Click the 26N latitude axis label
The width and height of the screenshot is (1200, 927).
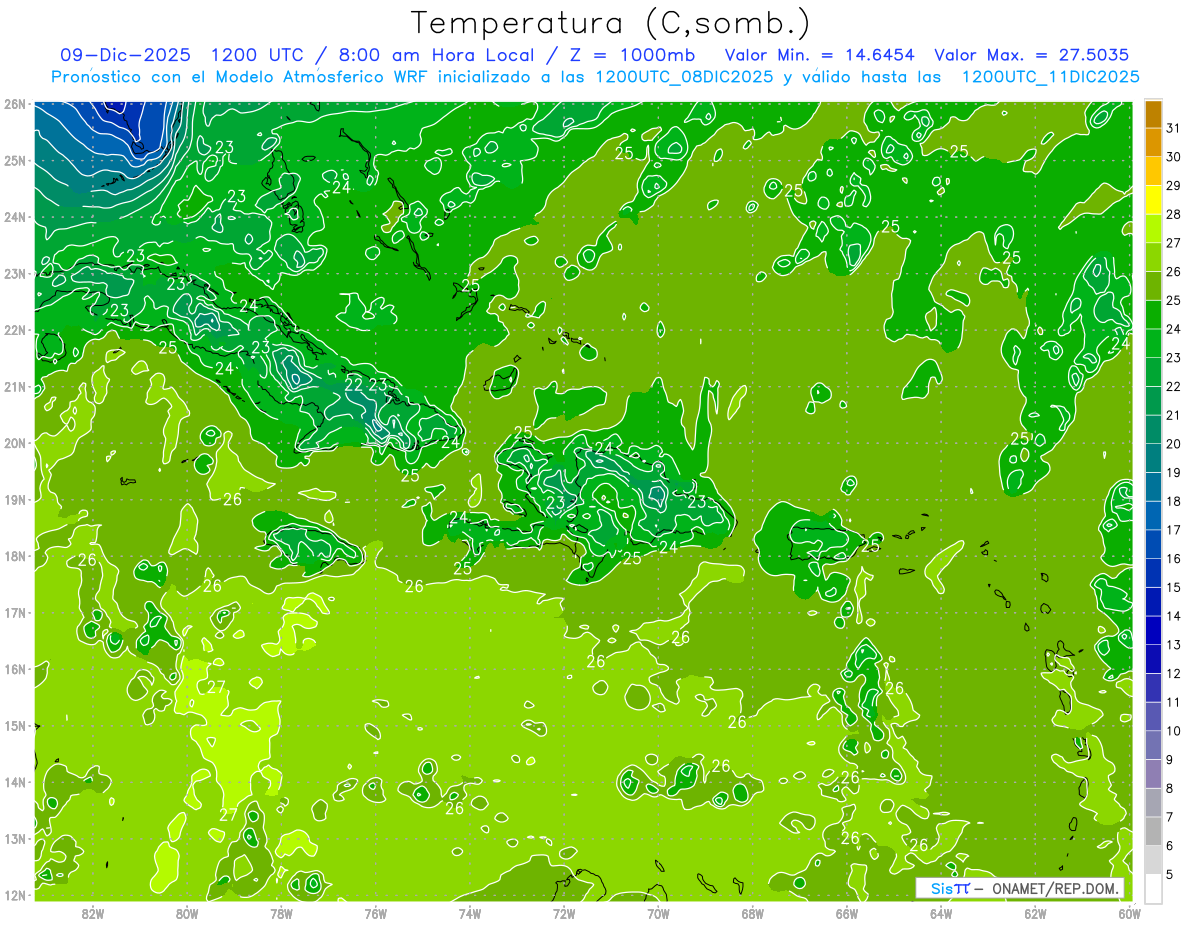click(15, 104)
